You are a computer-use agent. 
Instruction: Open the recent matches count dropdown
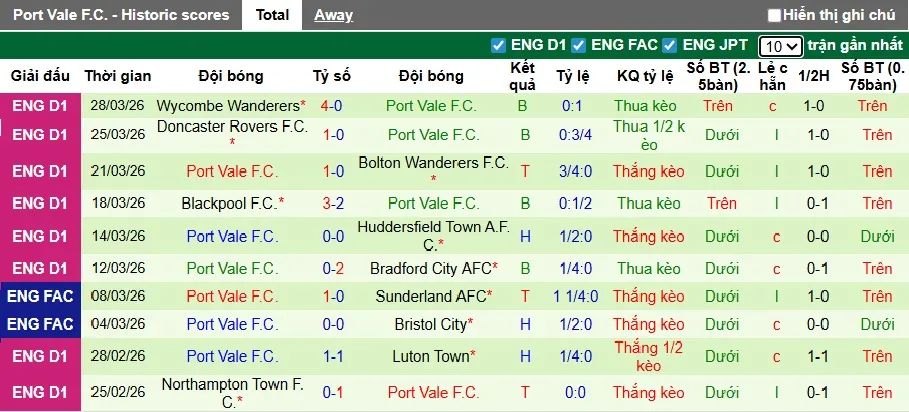point(780,46)
